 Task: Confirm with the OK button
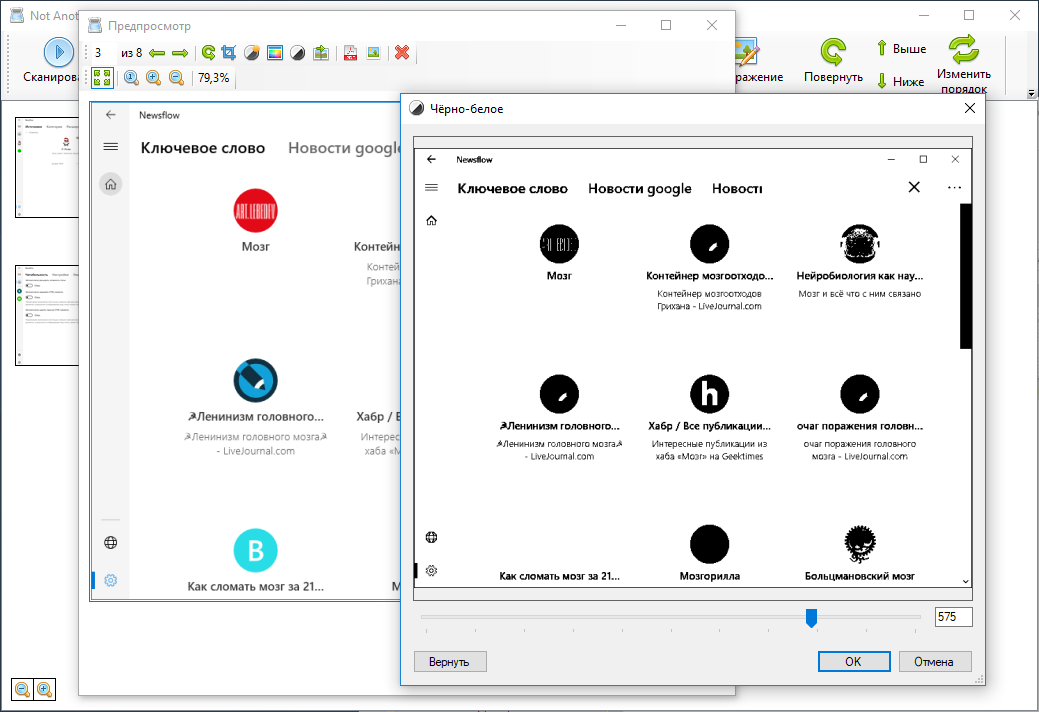[853, 662]
